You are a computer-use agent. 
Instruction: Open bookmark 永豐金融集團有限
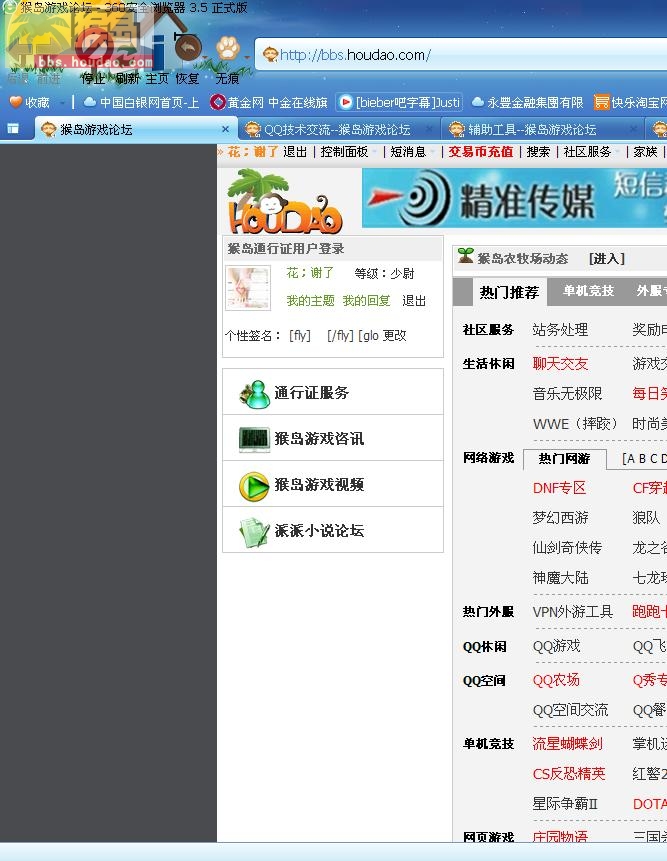(528, 103)
